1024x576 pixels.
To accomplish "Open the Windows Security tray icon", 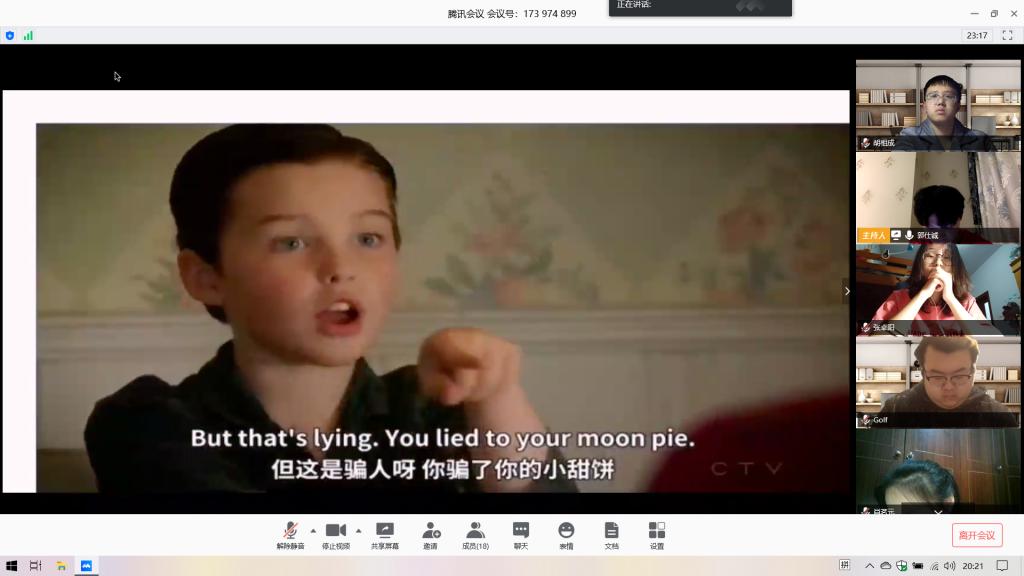I will (x=902, y=566).
